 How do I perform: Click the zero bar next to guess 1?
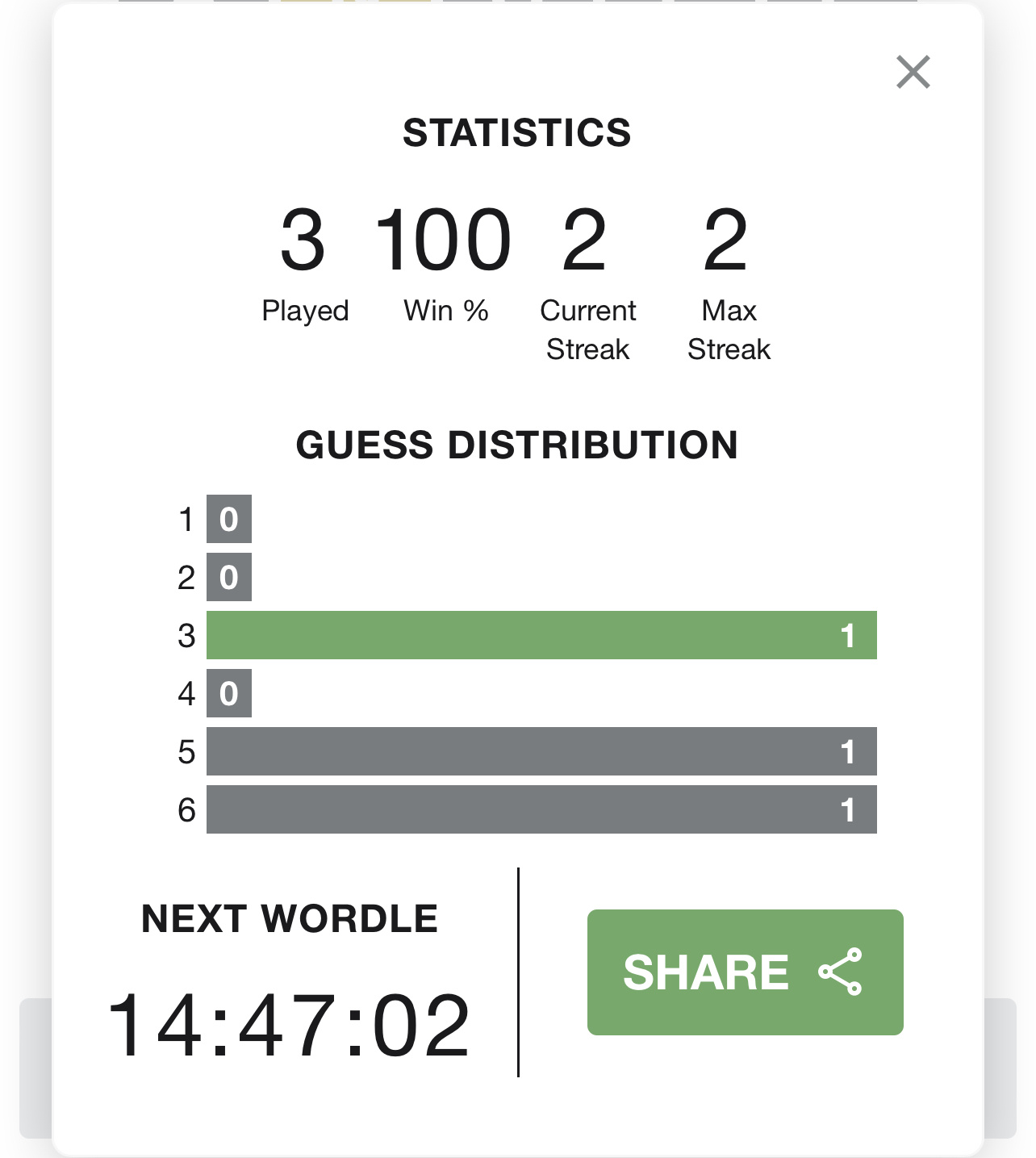click(x=229, y=519)
